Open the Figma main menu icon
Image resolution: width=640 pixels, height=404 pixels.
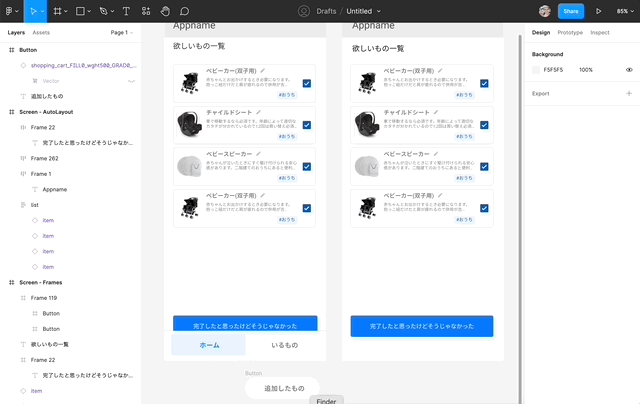pos(9,11)
